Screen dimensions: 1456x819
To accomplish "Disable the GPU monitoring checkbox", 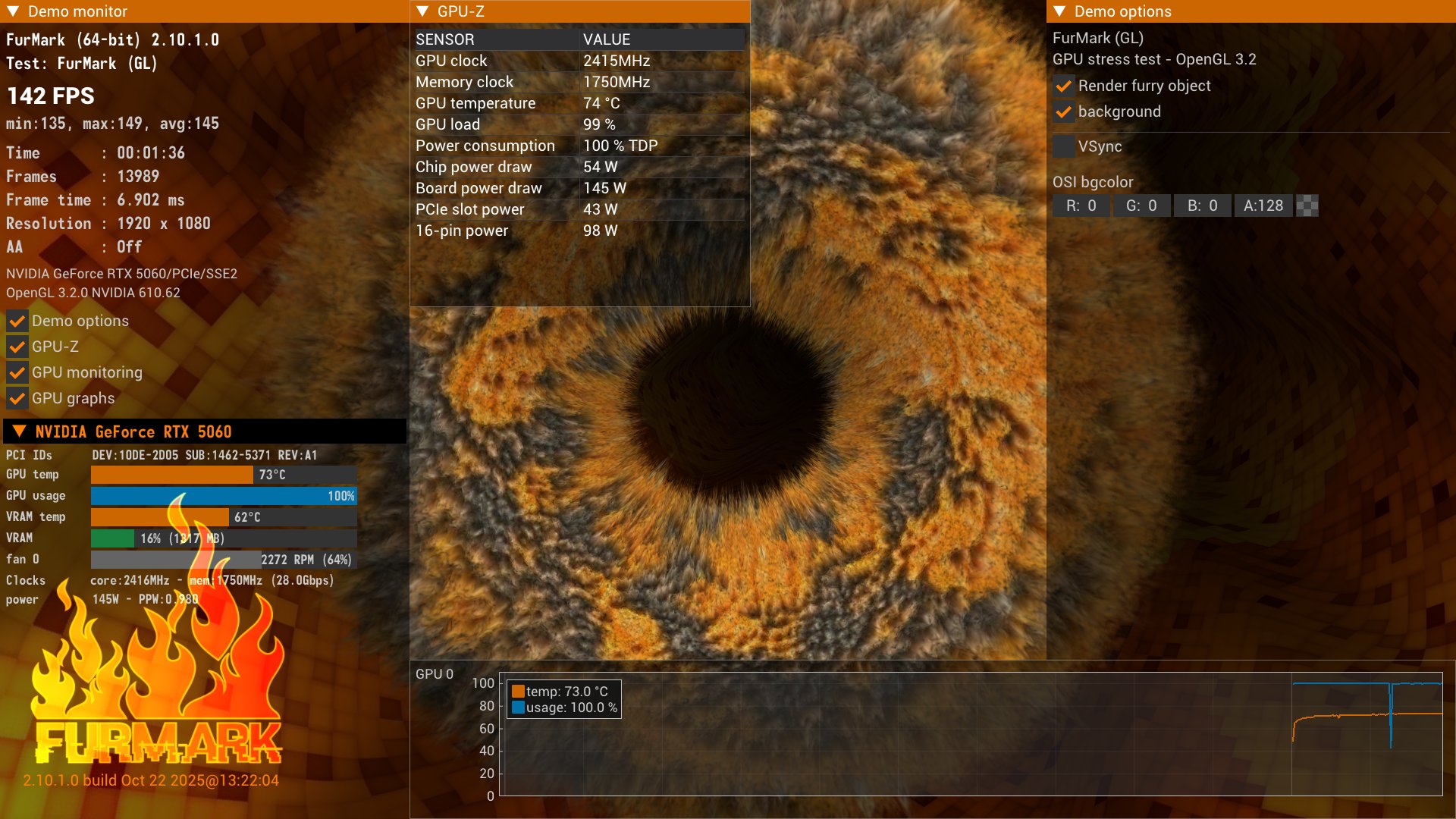I will coord(17,372).
